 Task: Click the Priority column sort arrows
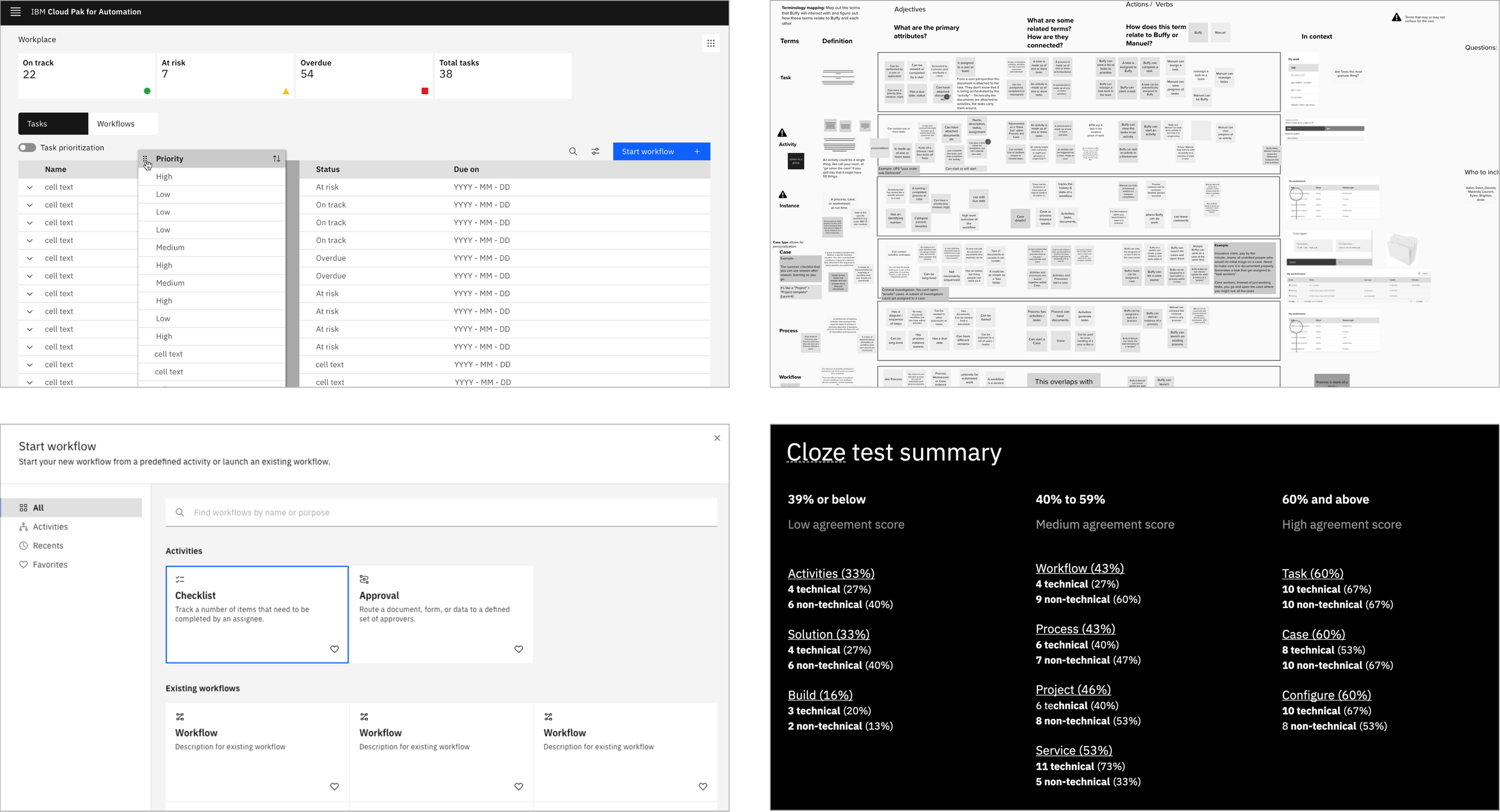point(277,159)
